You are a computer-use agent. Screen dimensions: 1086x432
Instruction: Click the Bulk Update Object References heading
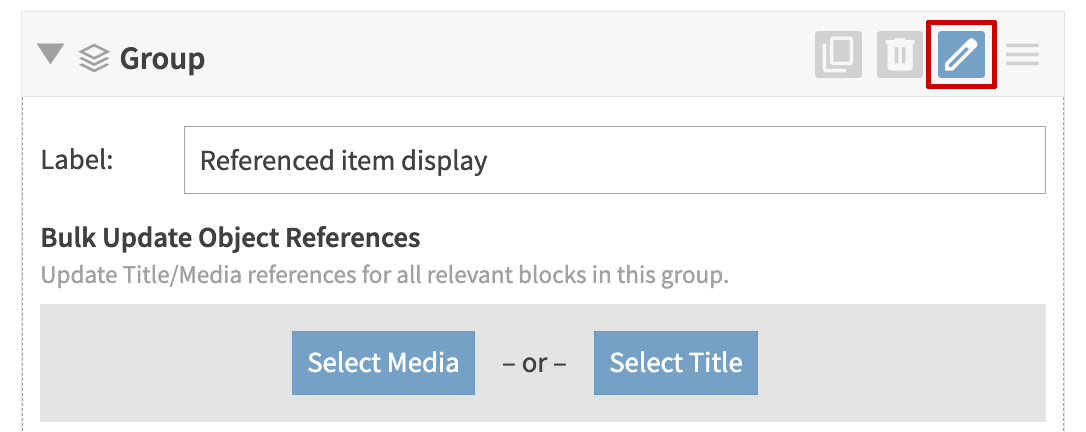coord(230,238)
